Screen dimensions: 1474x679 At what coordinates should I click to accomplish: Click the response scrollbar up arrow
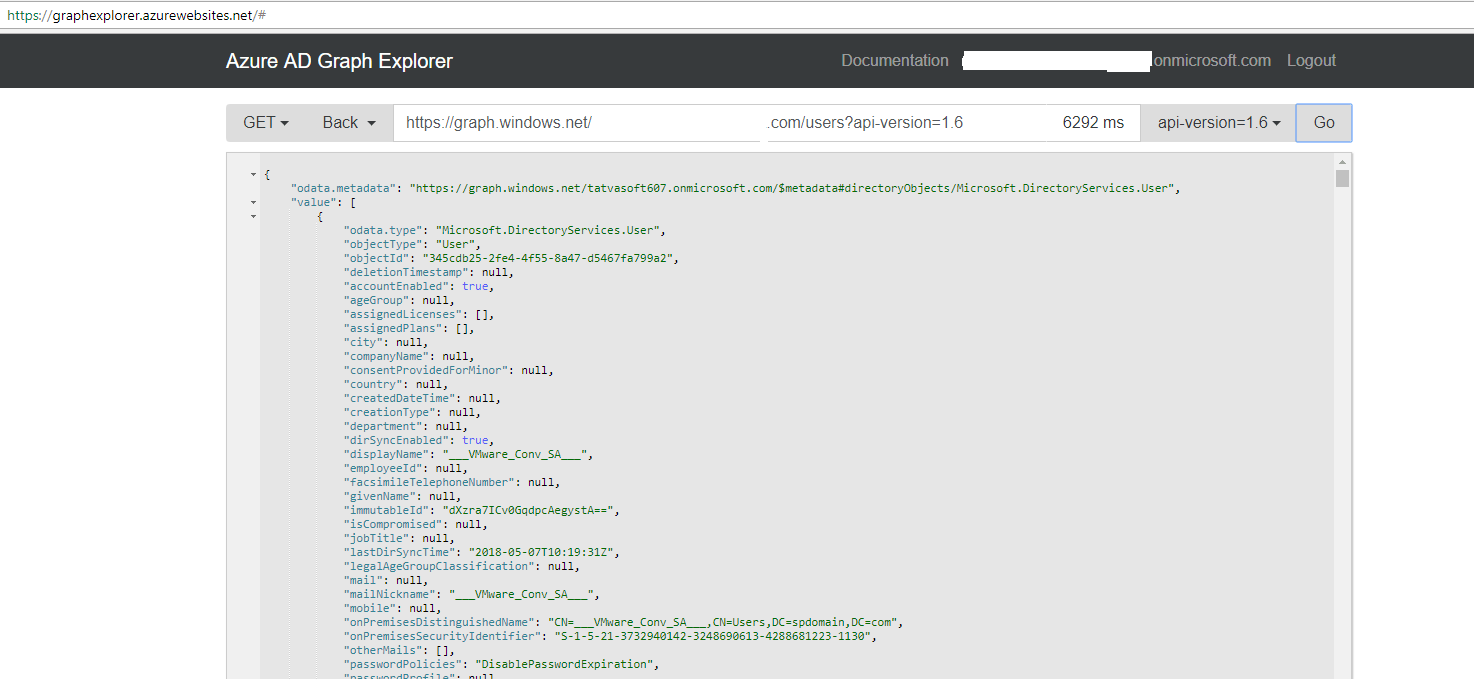coord(1342,162)
